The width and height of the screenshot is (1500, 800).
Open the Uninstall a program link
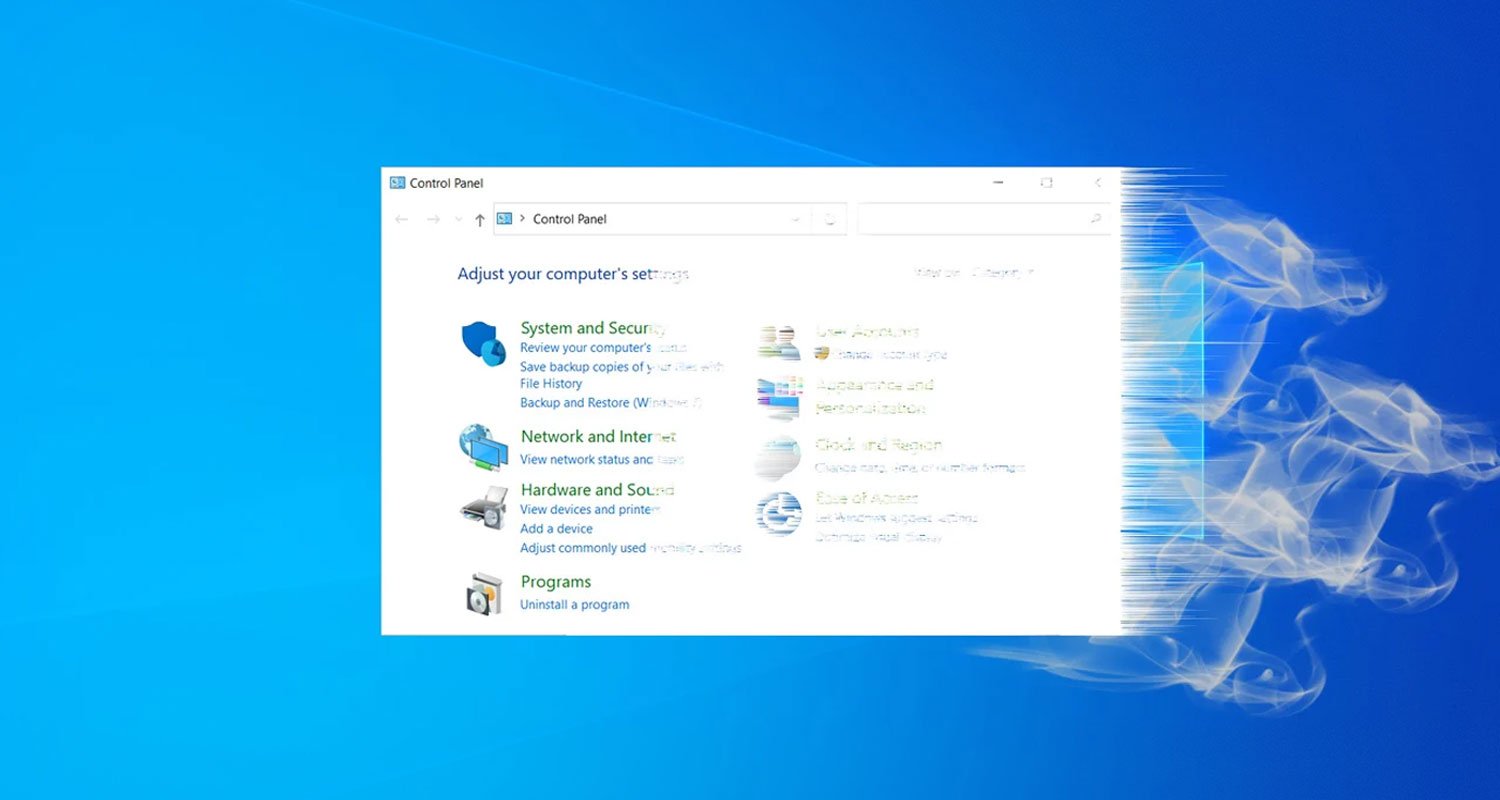click(574, 604)
